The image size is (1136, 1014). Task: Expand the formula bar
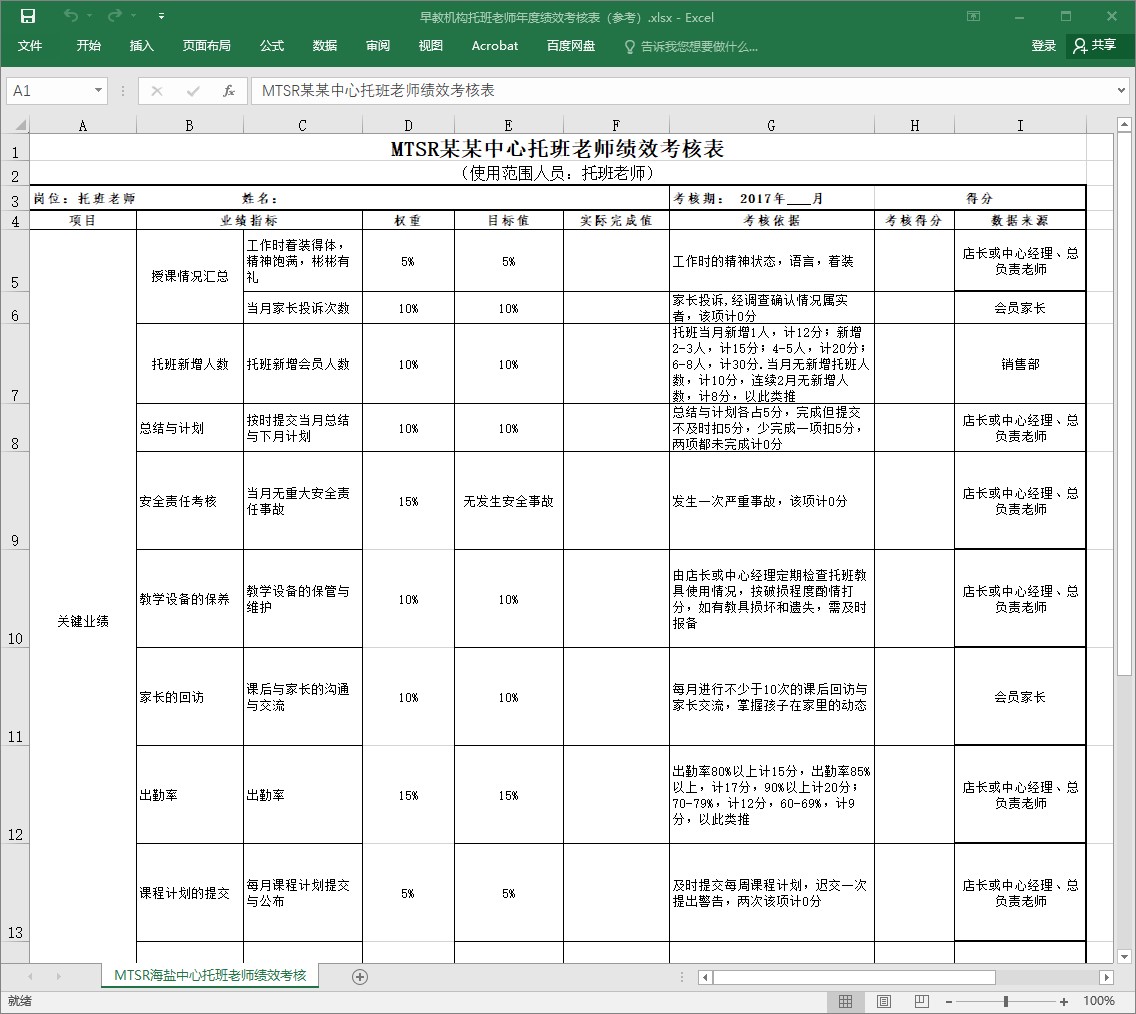(1121, 91)
